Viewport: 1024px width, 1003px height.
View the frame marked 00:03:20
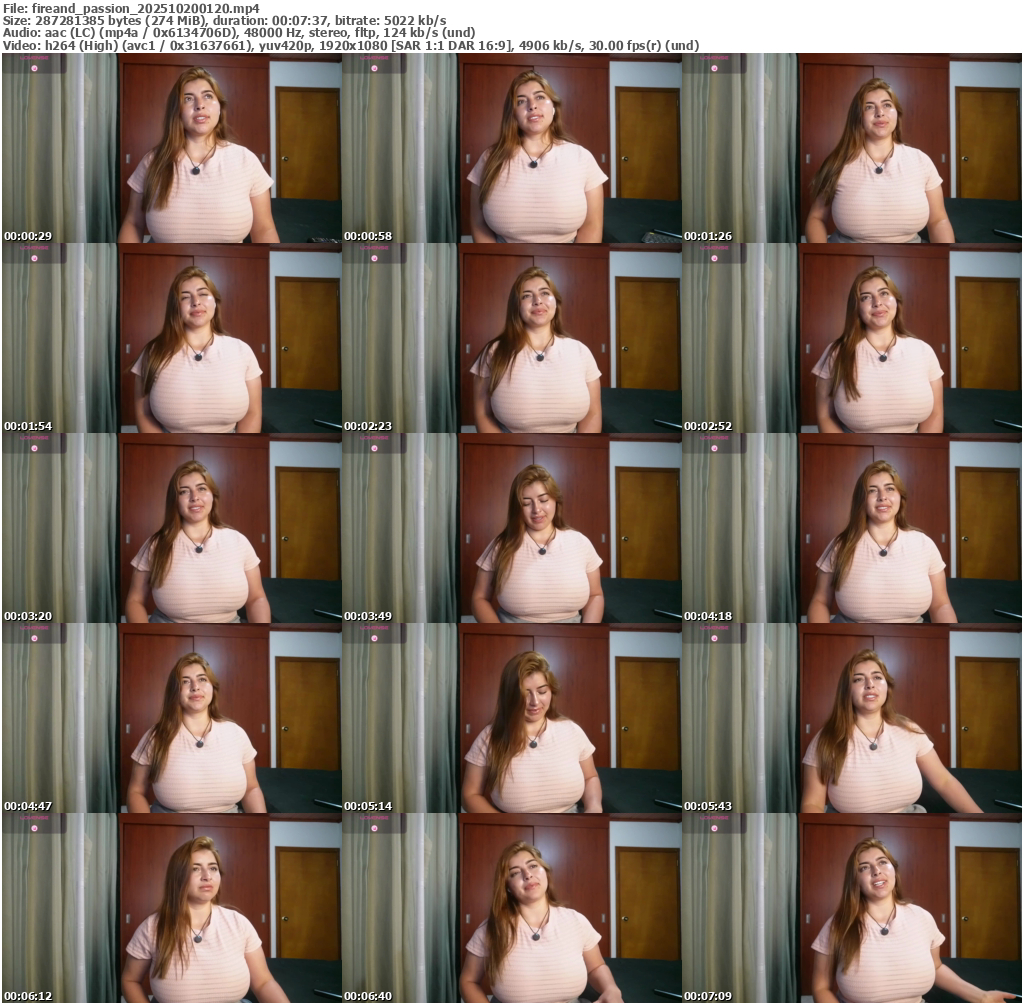click(x=172, y=528)
